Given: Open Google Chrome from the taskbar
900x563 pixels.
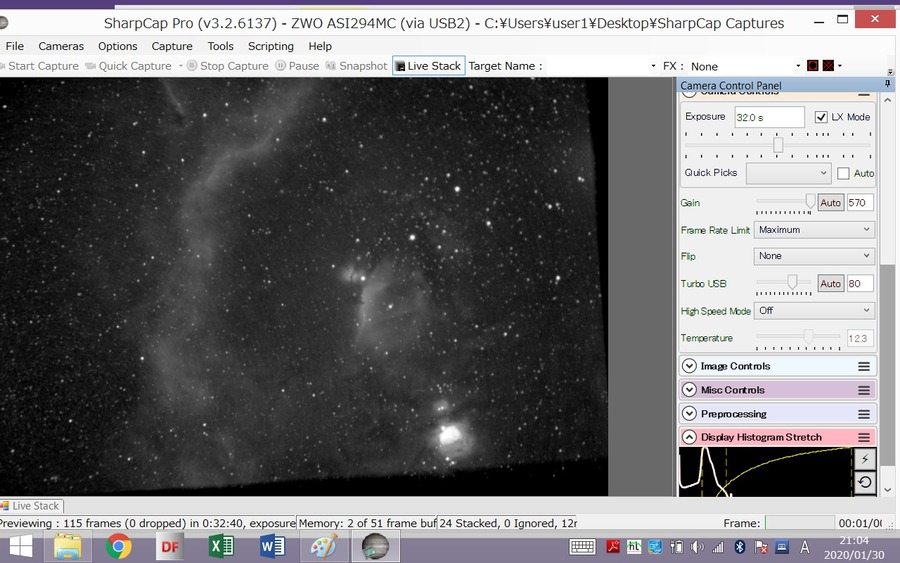Looking at the screenshot, I should click(118, 546).
